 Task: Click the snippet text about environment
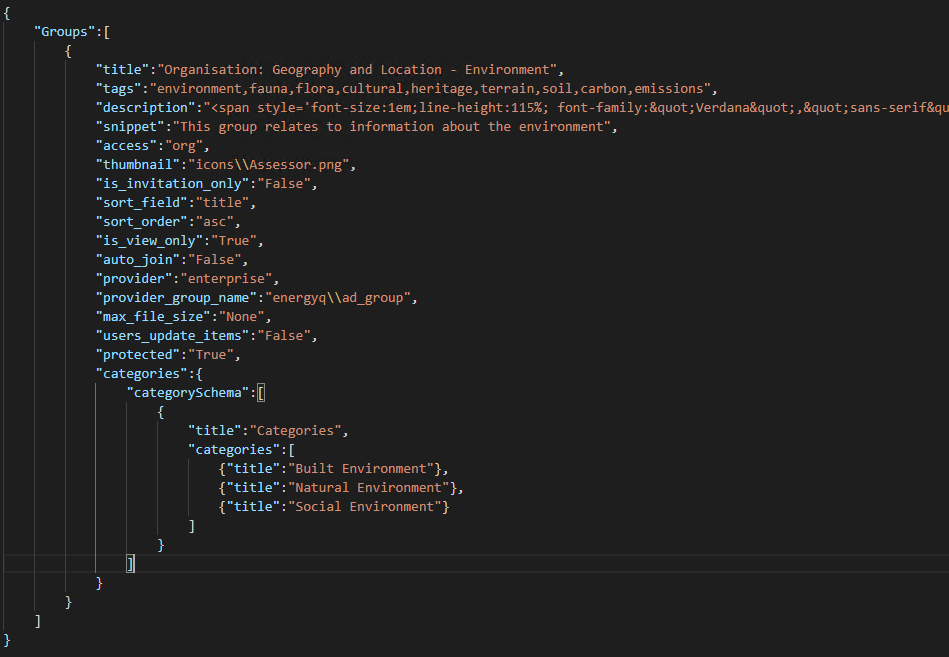point(392,127)
